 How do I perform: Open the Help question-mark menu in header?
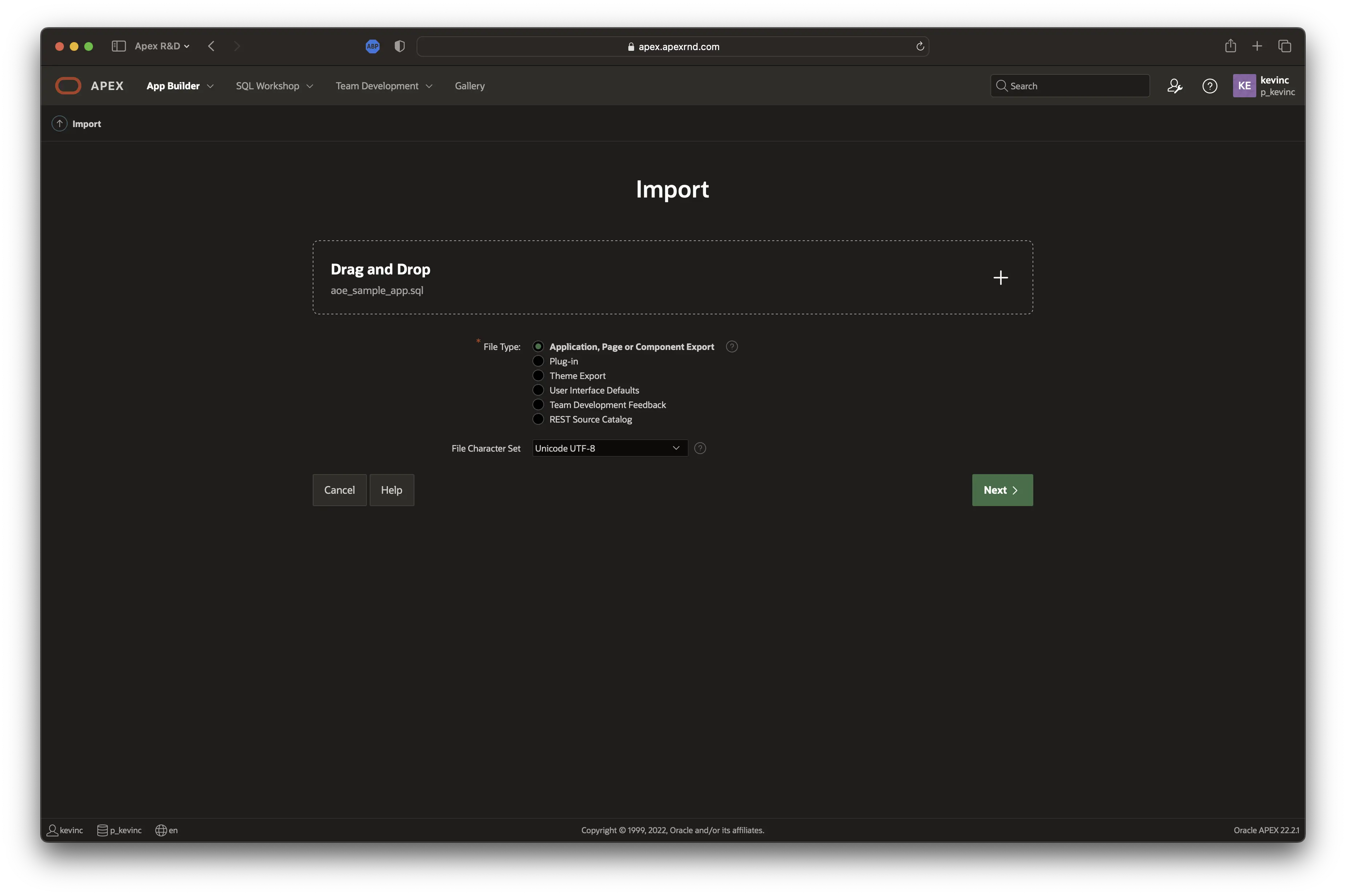pos(1209,86)
